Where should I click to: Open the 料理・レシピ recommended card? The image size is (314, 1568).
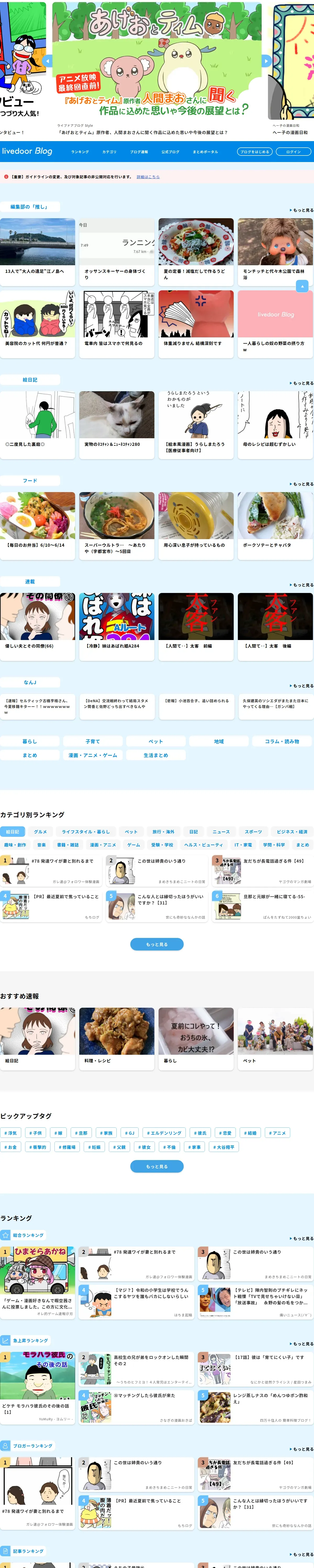(x=116, y=1039)
